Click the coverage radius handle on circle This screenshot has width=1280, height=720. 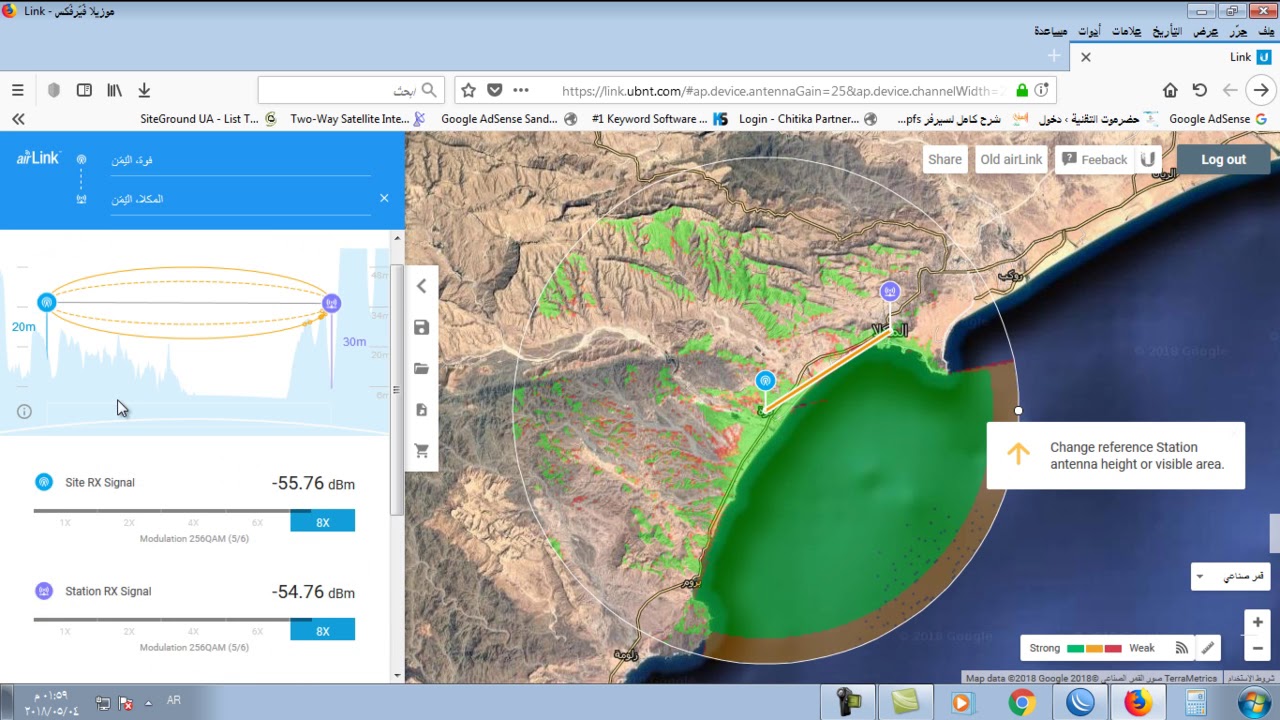pos(1018,410)
